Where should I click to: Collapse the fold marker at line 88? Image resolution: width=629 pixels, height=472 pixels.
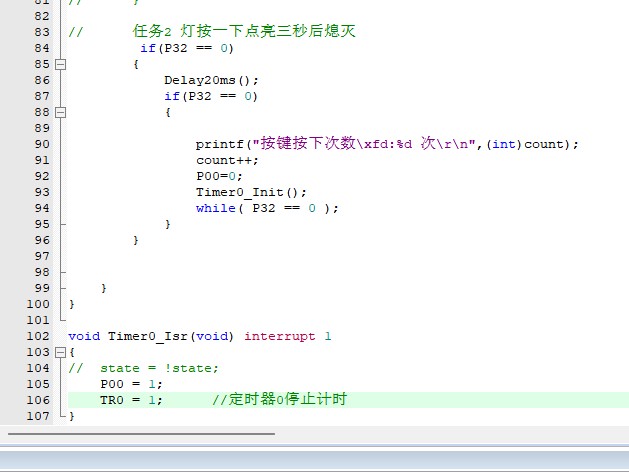60,112
